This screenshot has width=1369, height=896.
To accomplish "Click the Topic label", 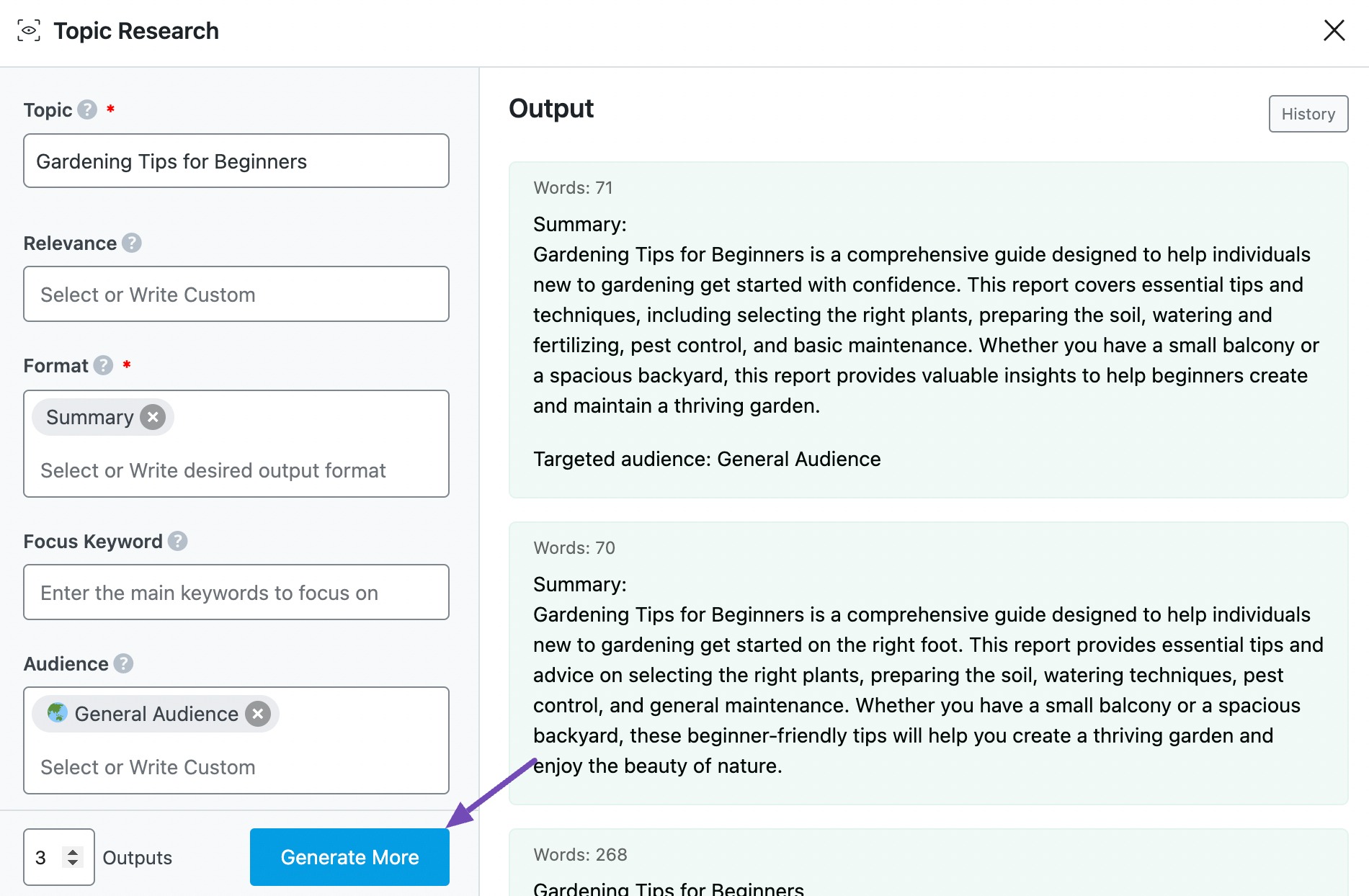I will (x=48, y=110).
